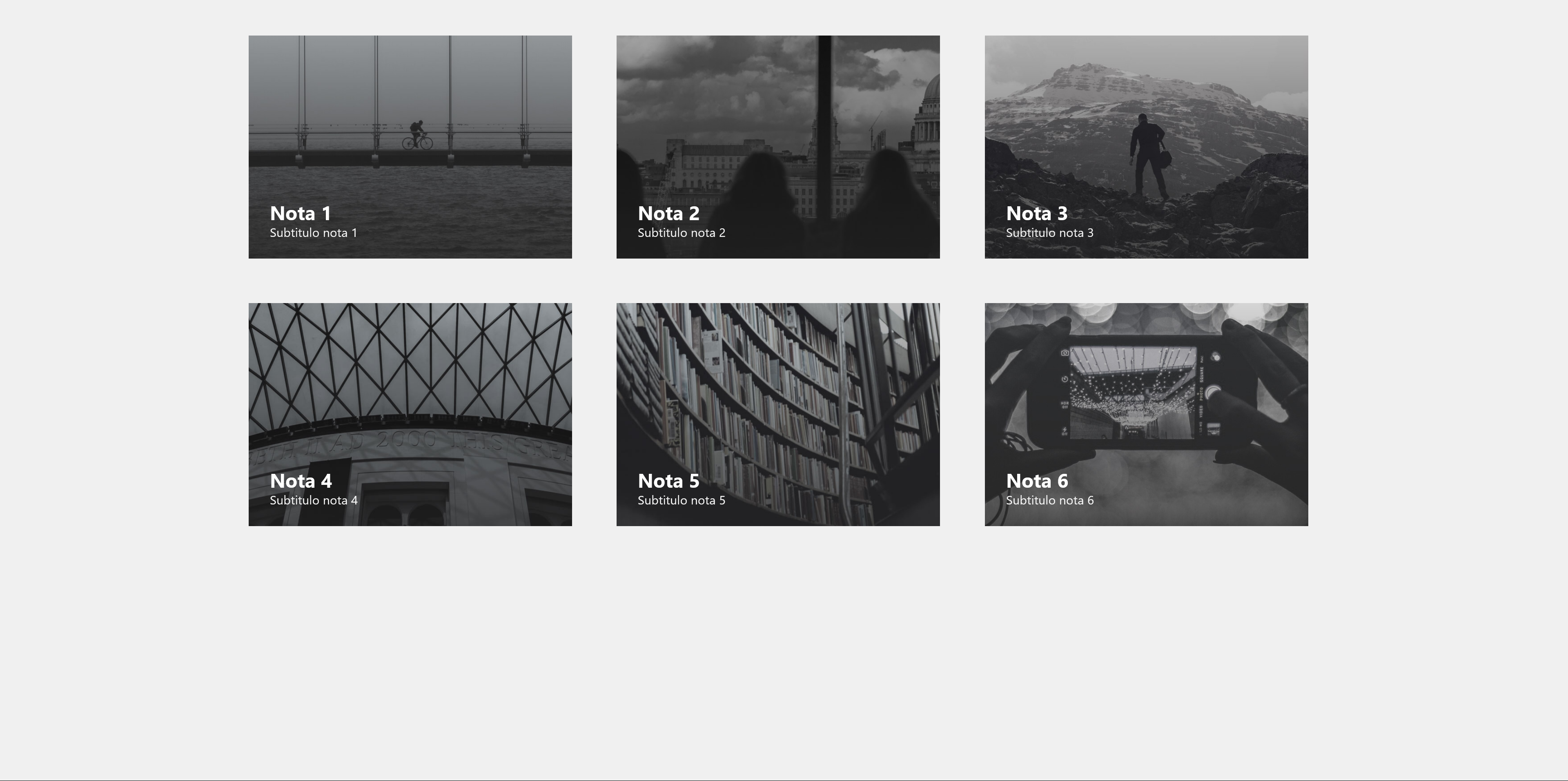Click the "Nota 4" title text
1568x781 pixels.
tap(301, 481)
